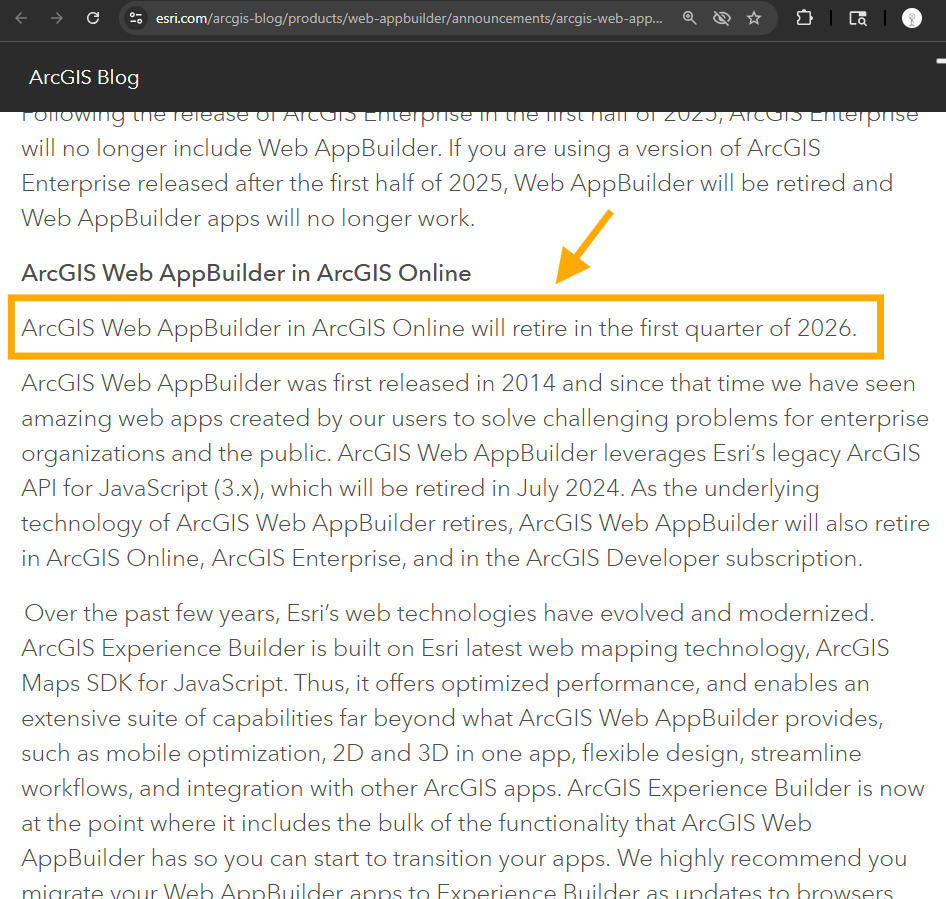Reload the current page
This screenshot has height=899, width=946.
click(93, 18)
